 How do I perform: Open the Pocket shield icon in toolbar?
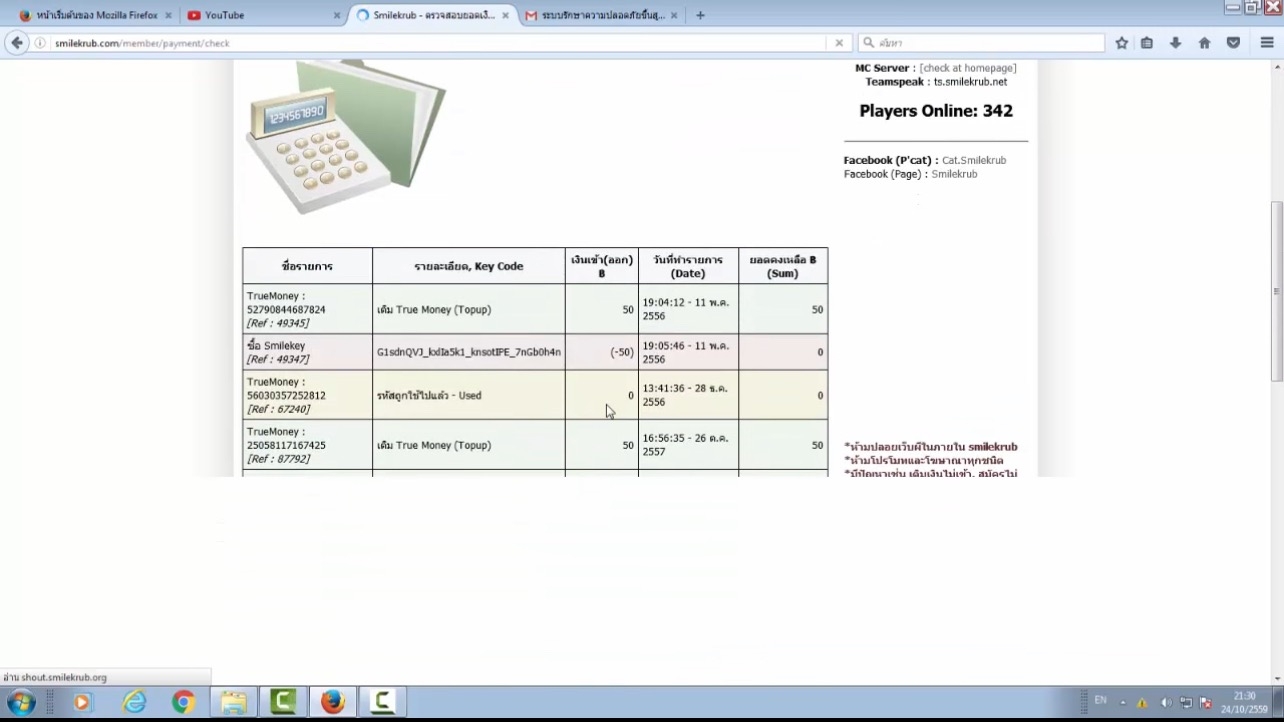1233,43
